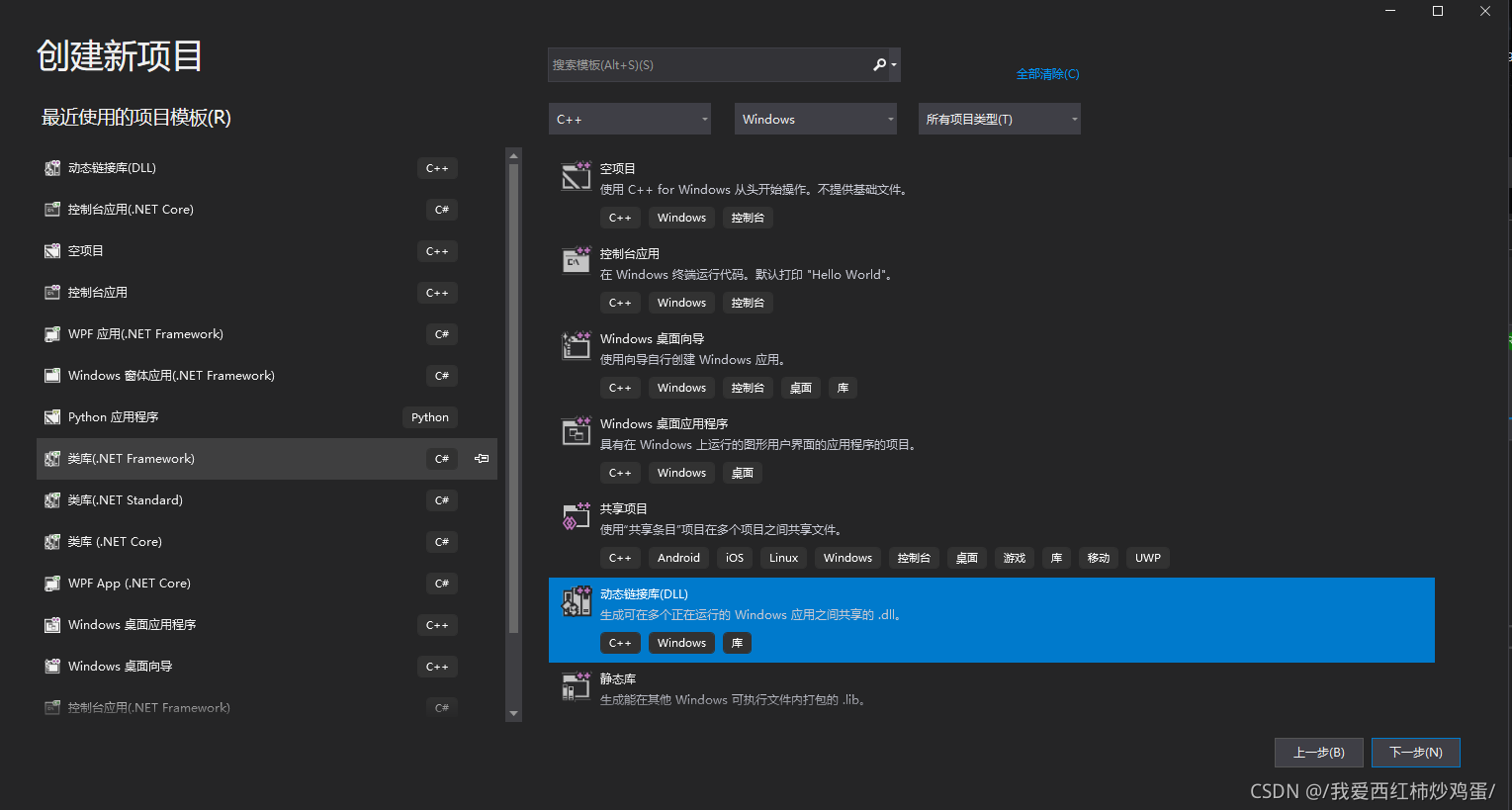1512x810 pixels.
Task: Click the 下一步(N) button
Action: (x=1416, y=753)
